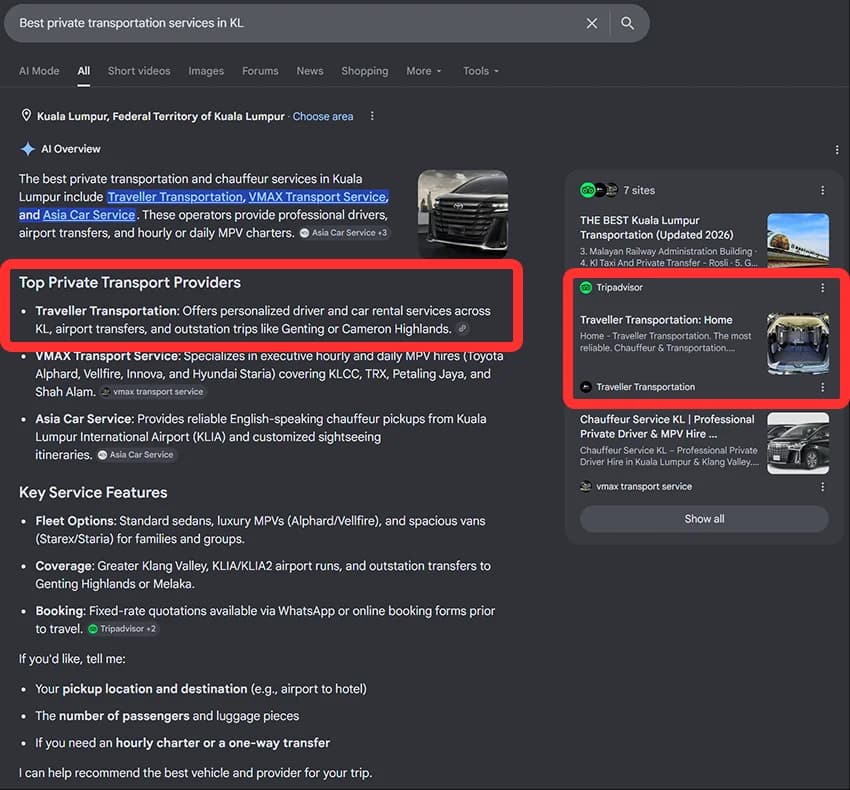The image size is (850, 790).
Task: Click the black MPV thumbnail for Chauffeur Service KL
Action: pyautogui.click(x=798, y=444)
